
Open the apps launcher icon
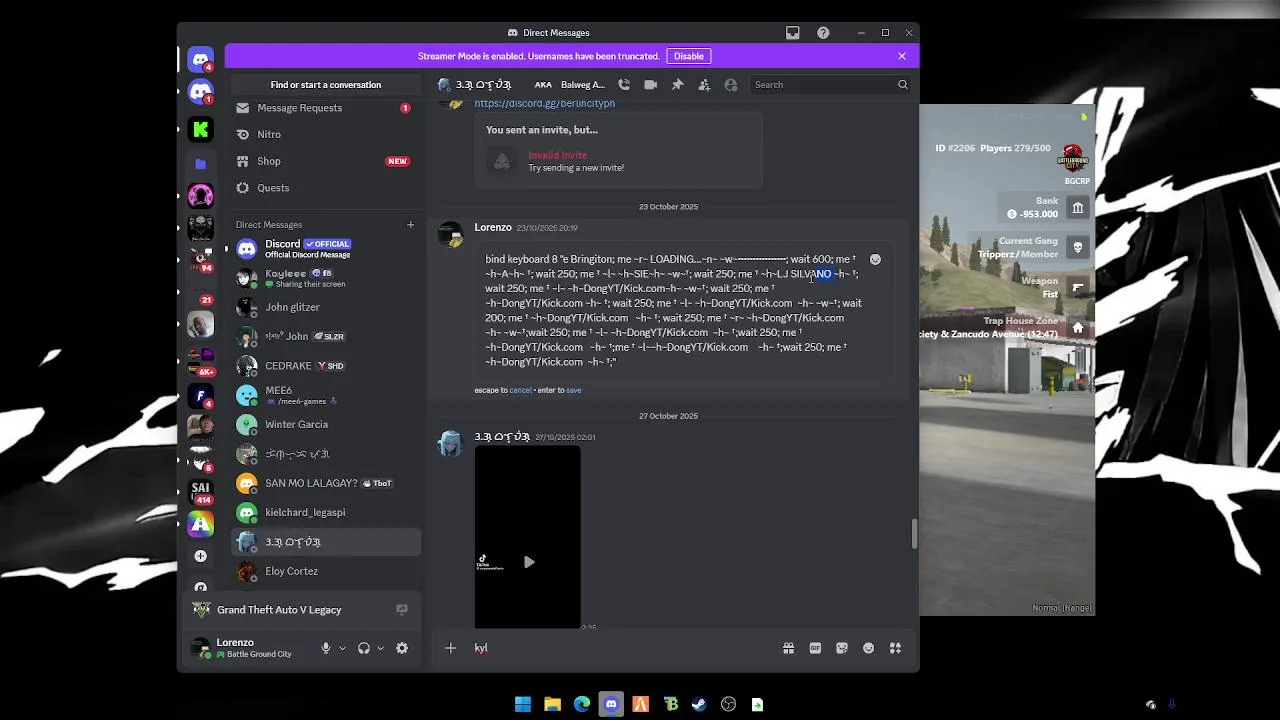[x=895, y=648]
